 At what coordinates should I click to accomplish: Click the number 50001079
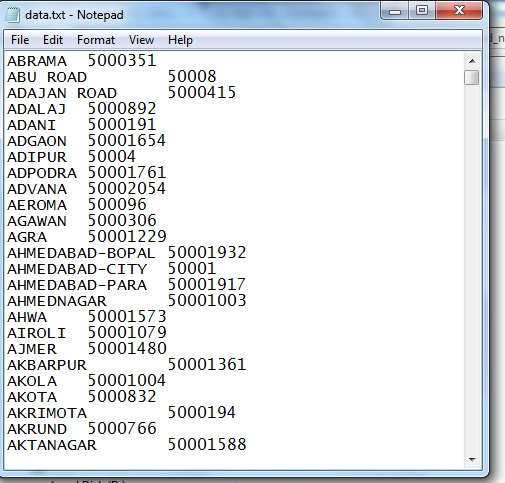point(127,333)
